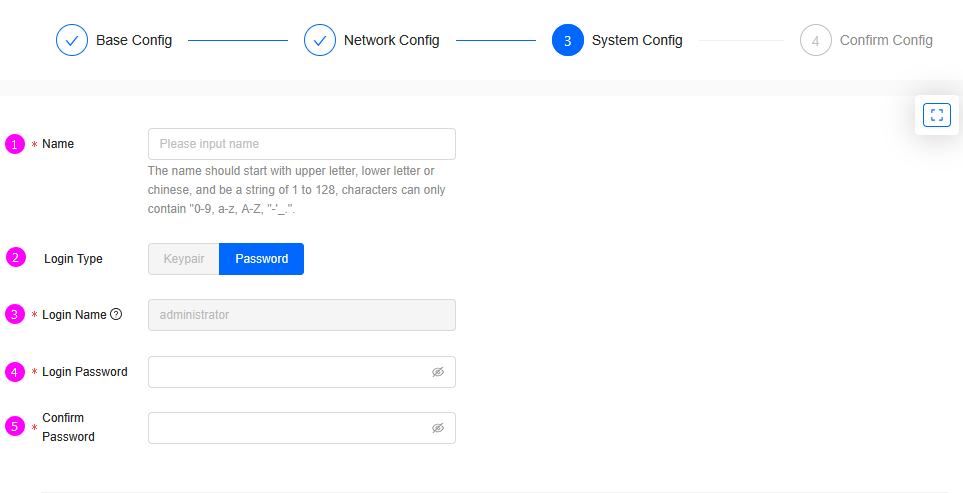Click the Network Config checkmark circle

click(x=320, y=41)
